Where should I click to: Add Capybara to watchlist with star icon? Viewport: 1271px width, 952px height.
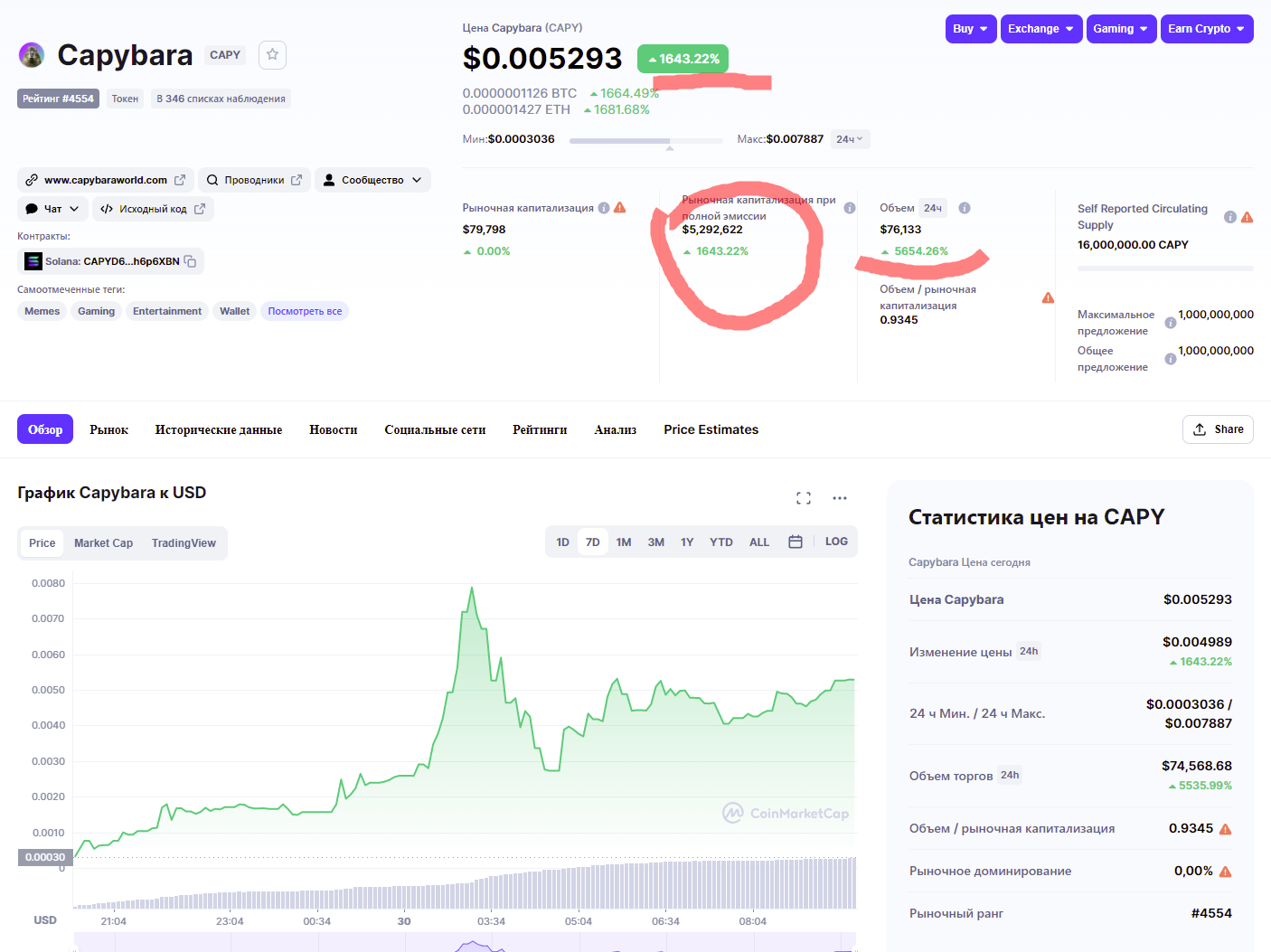coord(272,55)
